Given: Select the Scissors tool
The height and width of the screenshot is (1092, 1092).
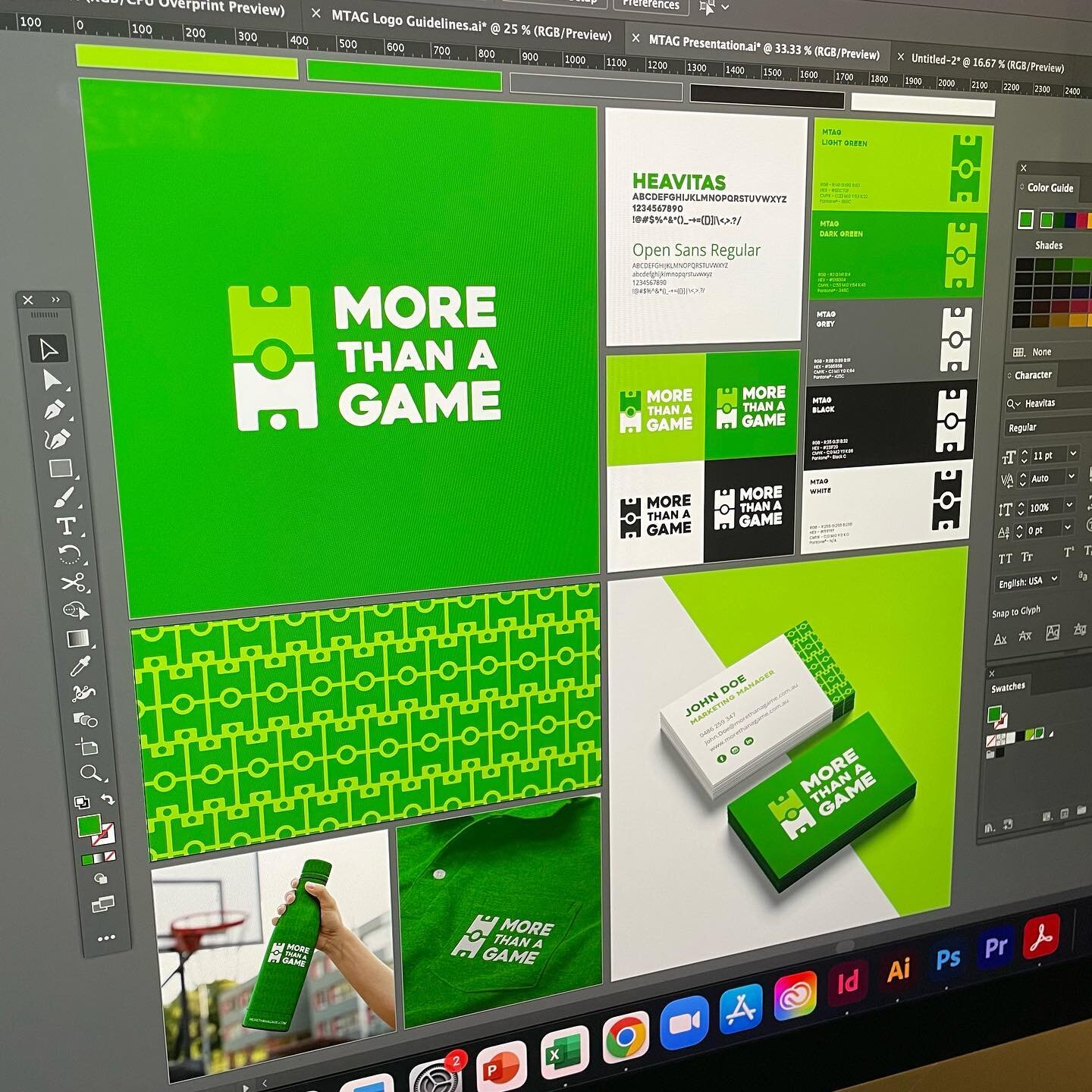Looking at the screenshot, I should click(x=73, y=582).
